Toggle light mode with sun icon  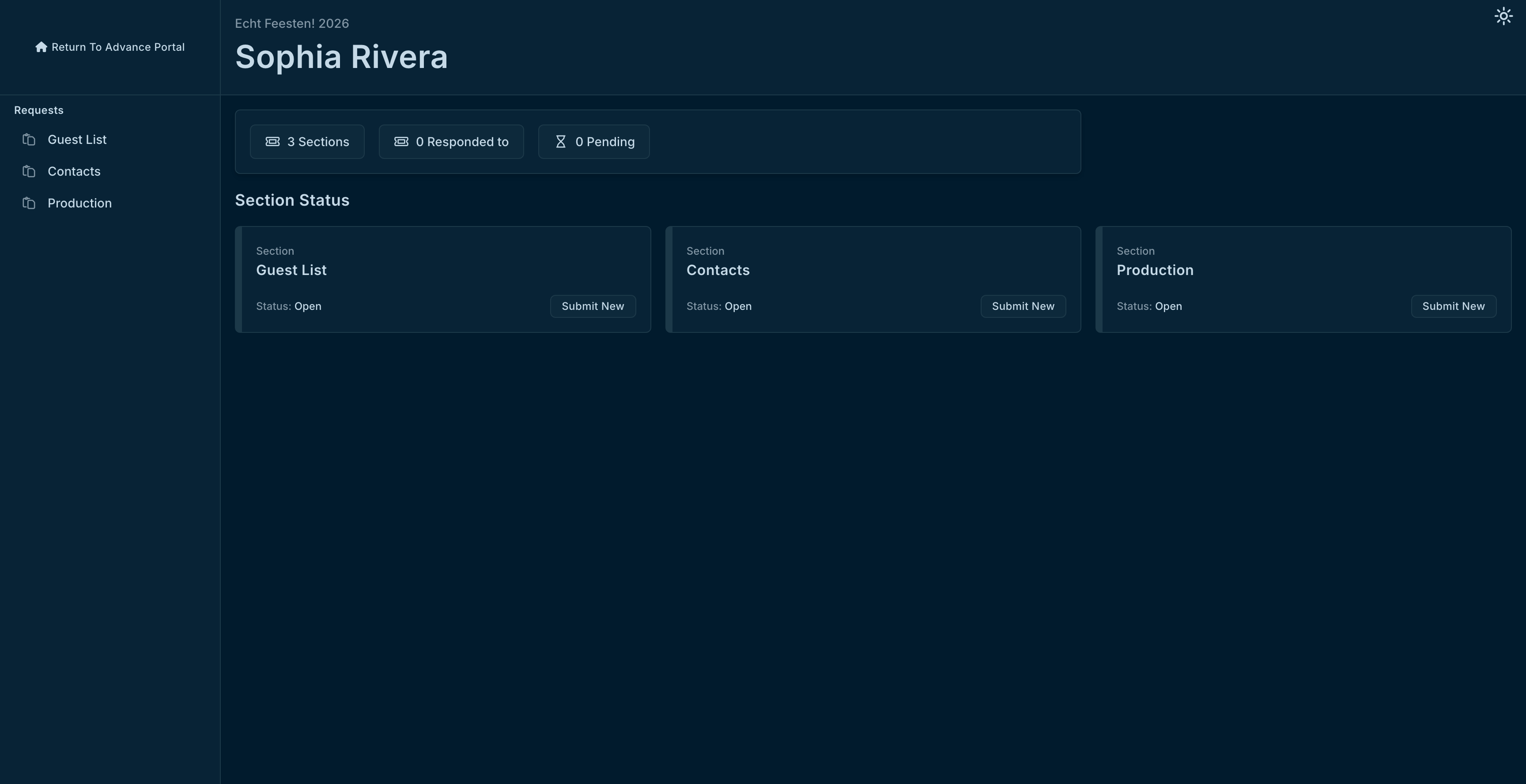(x=1503, y=16)
